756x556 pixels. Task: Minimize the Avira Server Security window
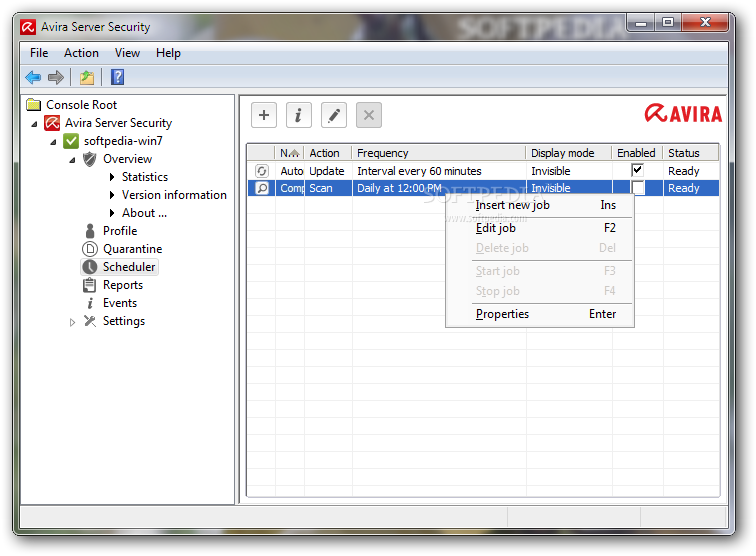pyautogui.click(x=641, y=23)
